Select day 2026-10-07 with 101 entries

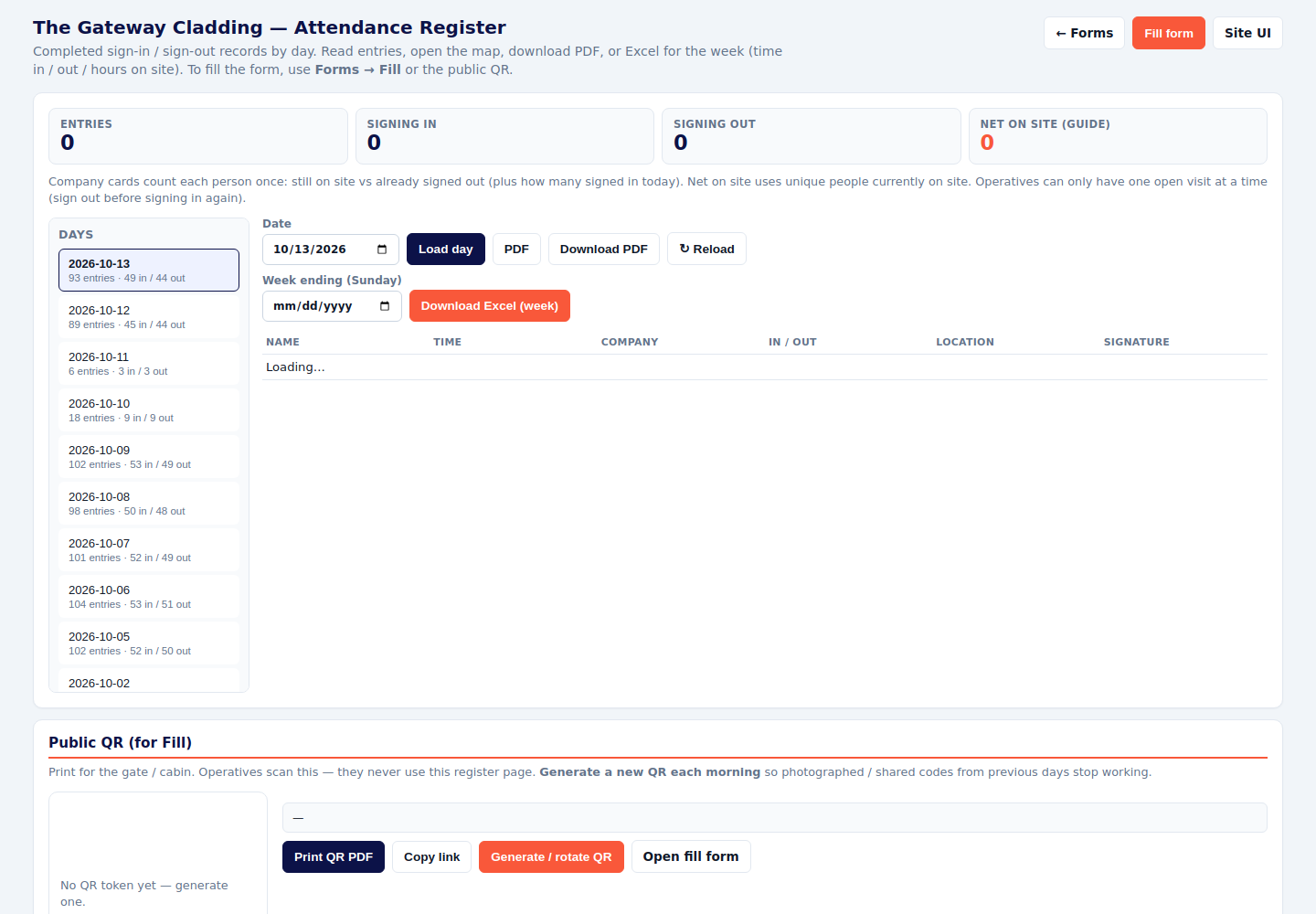[x=149, y=550]
